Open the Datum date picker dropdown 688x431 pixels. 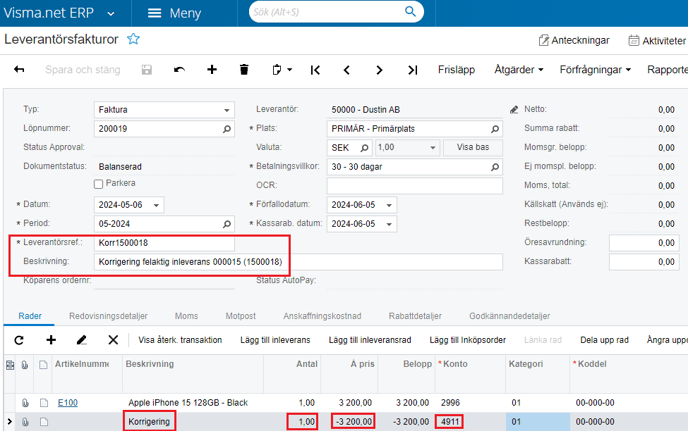[x=156, y=205]
